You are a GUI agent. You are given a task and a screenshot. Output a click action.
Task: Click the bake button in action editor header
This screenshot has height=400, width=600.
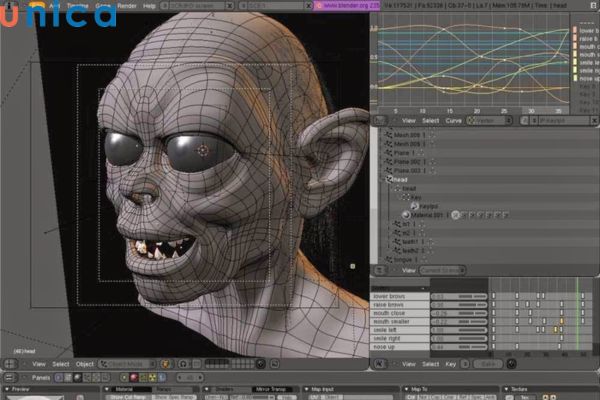point(488,364)
